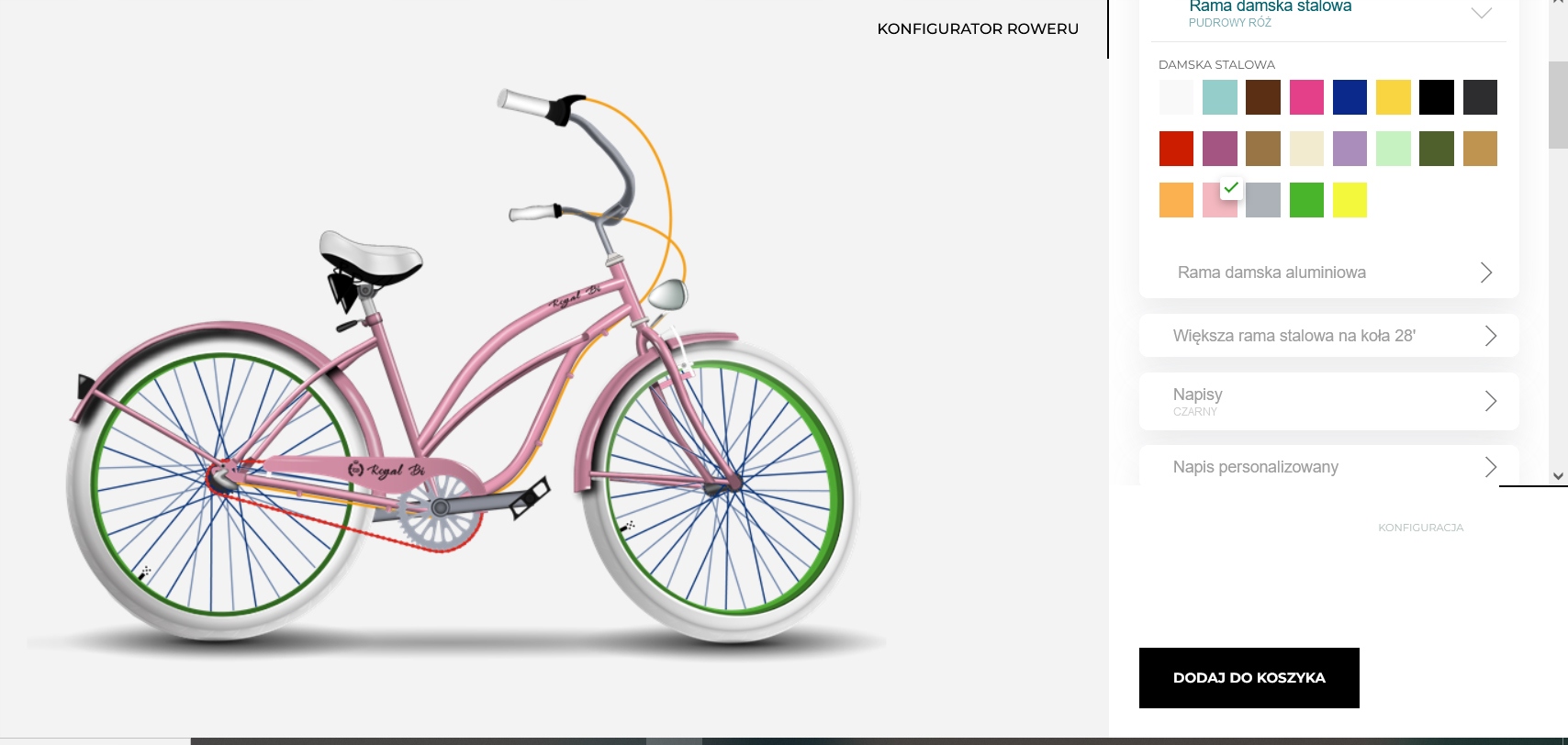This screenshot has height=745, width=1568.
Task: Pick the lavender purple frame color
Action: pyautogui.click(x=1350, y=149)
